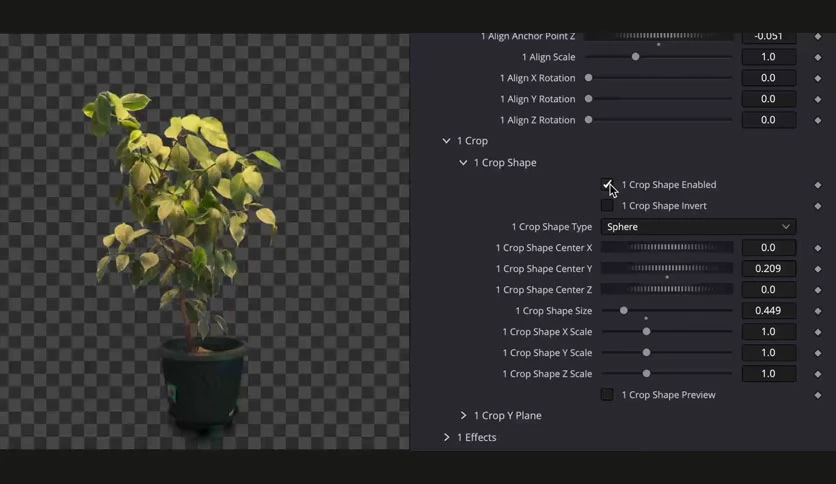This screenshot has width=836, height=484.
Task: Click the Align X Rotation slider handle
Action: coord(588,77)
